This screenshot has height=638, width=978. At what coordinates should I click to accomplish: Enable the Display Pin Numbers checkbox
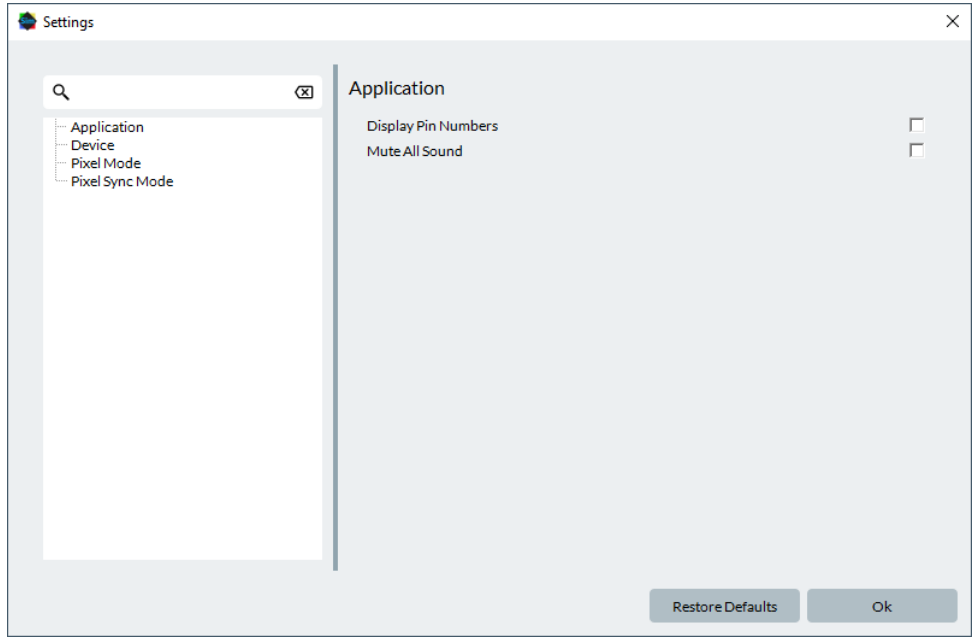tap(916, 125)
